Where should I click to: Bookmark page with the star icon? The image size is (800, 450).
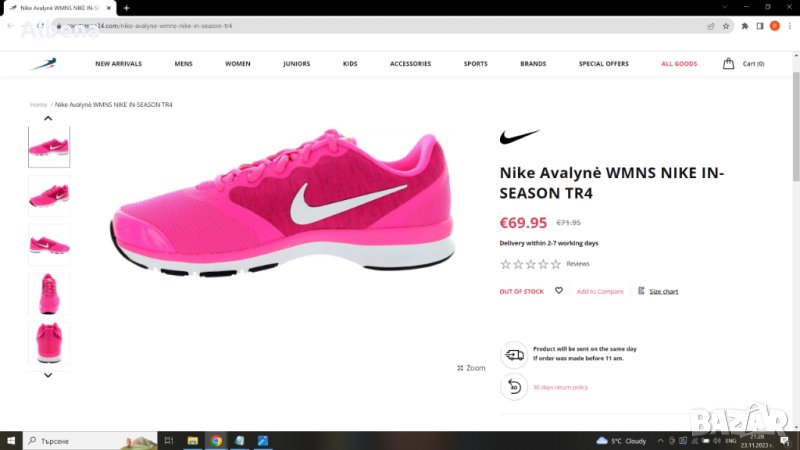[726, 26]
